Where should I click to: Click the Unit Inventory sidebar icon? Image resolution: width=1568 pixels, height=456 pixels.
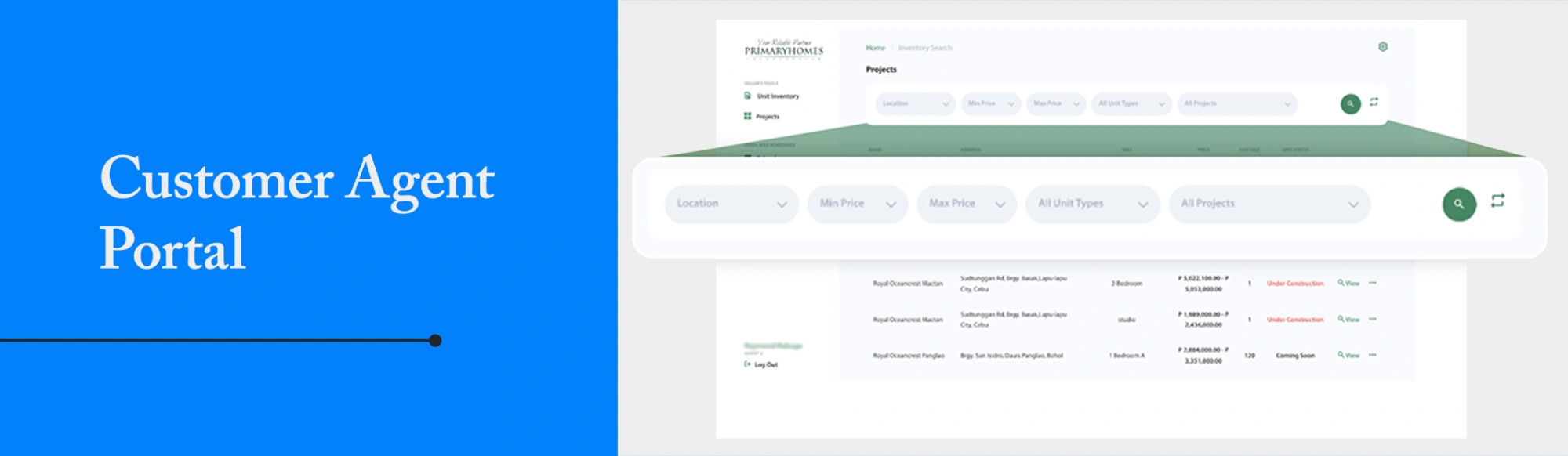click(x=747, y=96)
